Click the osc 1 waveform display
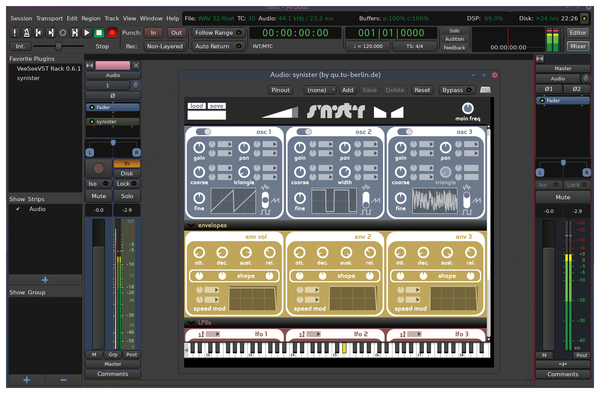This screenshot has width=600, height=394. coord(233,200)
